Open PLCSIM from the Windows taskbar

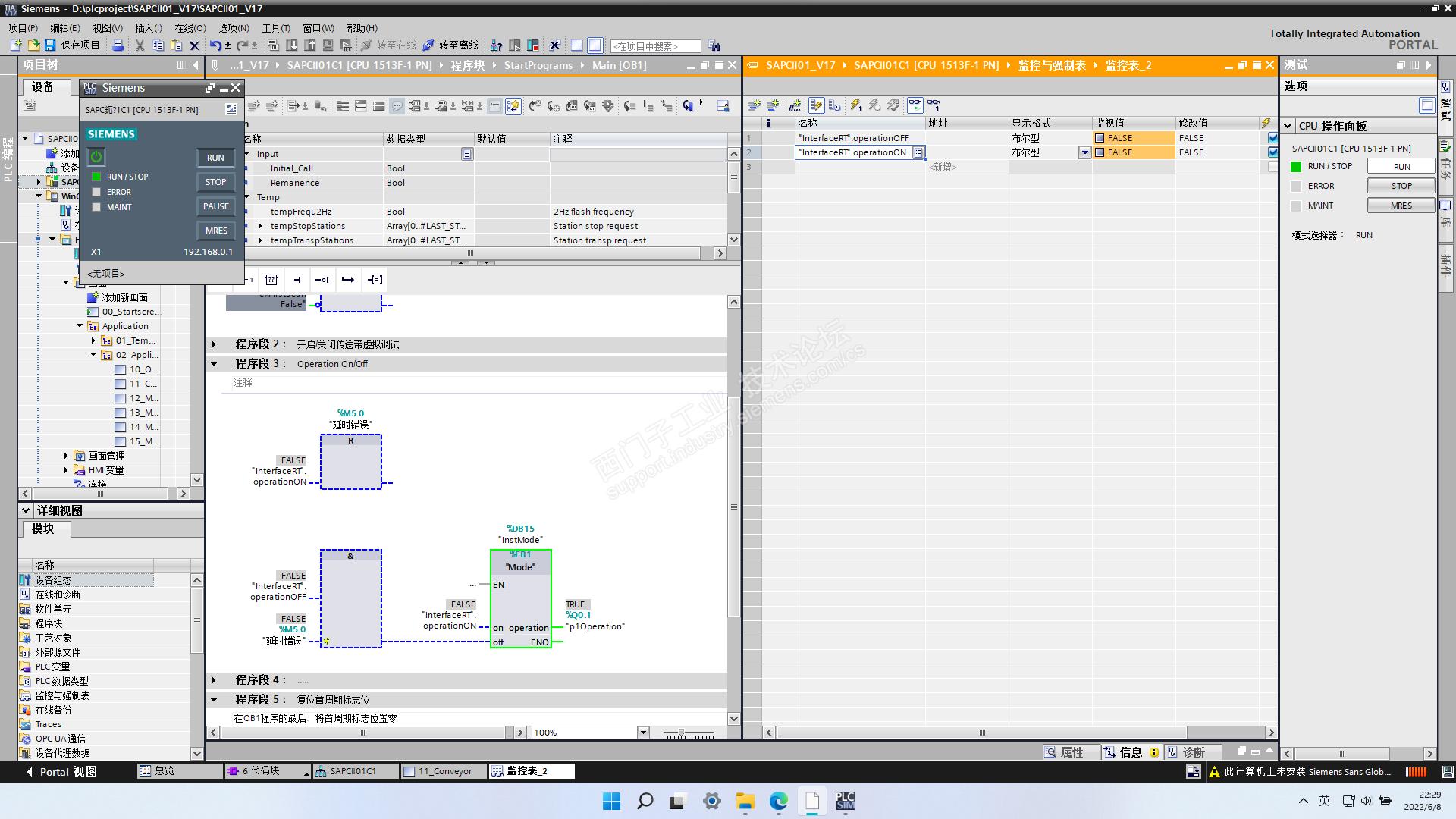click(x=845, y=802)
